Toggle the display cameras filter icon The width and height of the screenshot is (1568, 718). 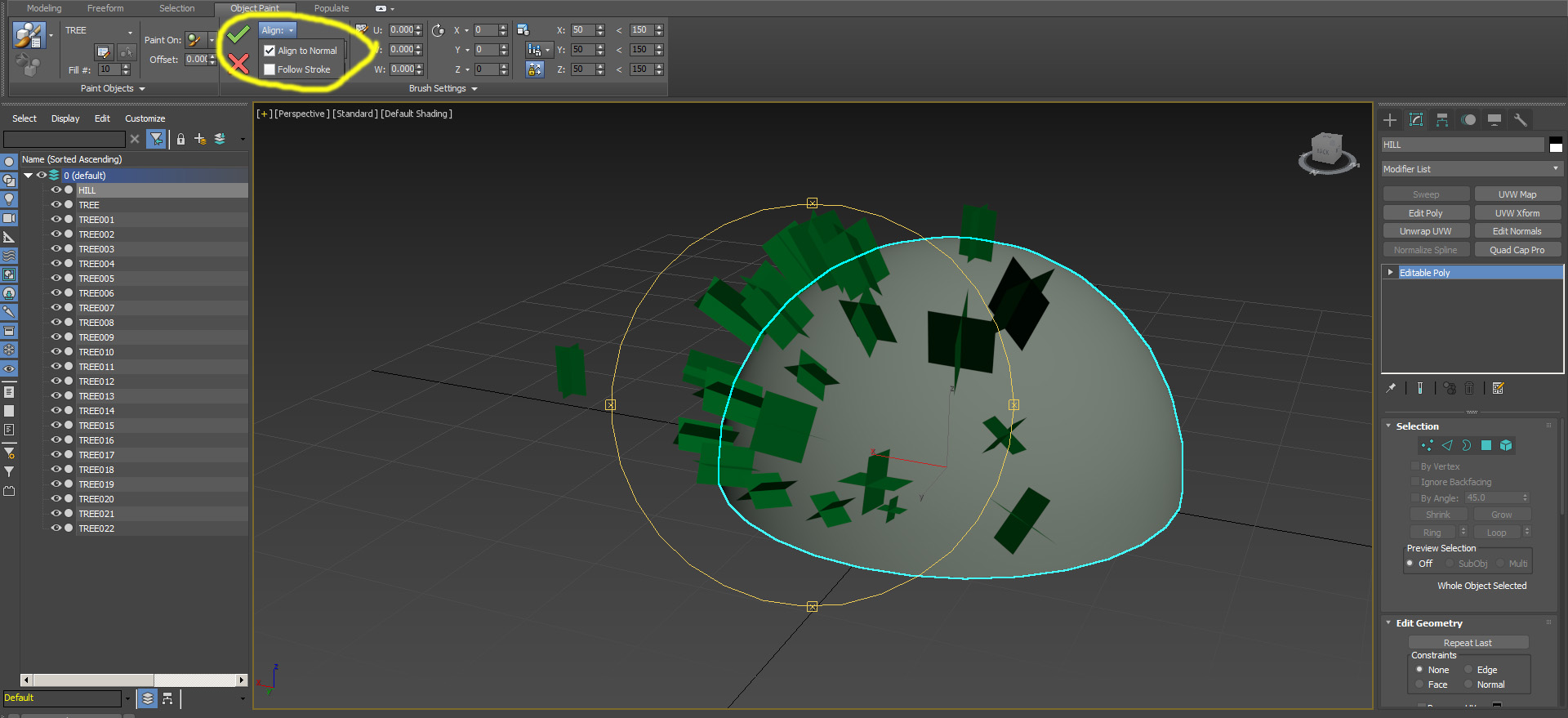coord(9,218)
